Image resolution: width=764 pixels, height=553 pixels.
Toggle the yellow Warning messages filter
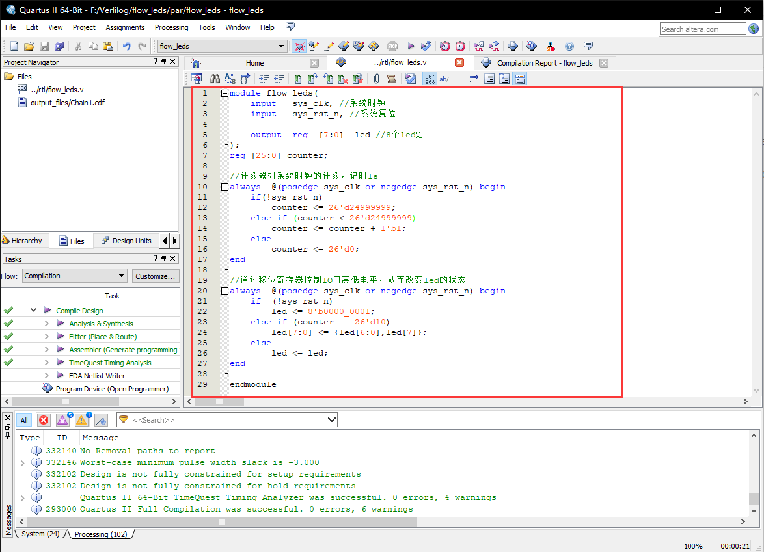82,420
